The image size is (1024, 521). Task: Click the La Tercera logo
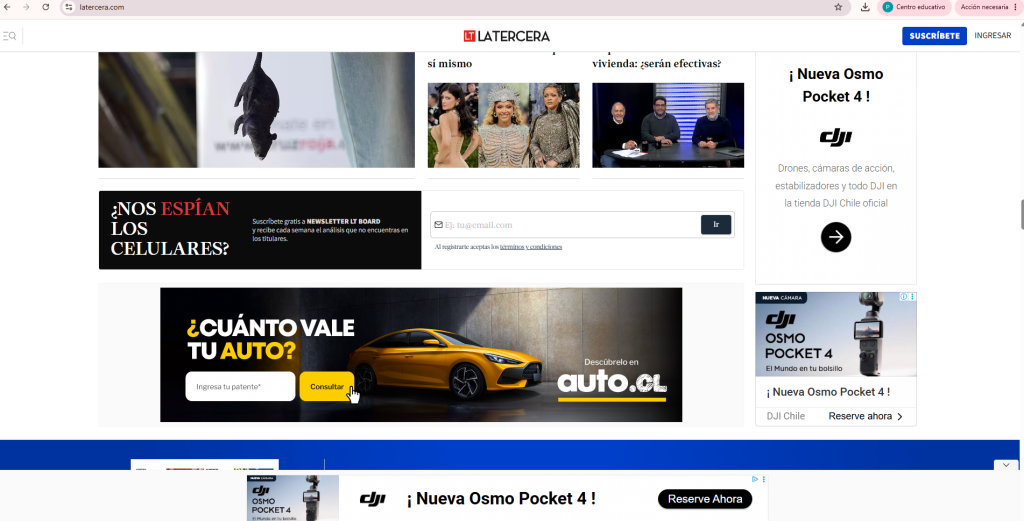pos(507,36)
